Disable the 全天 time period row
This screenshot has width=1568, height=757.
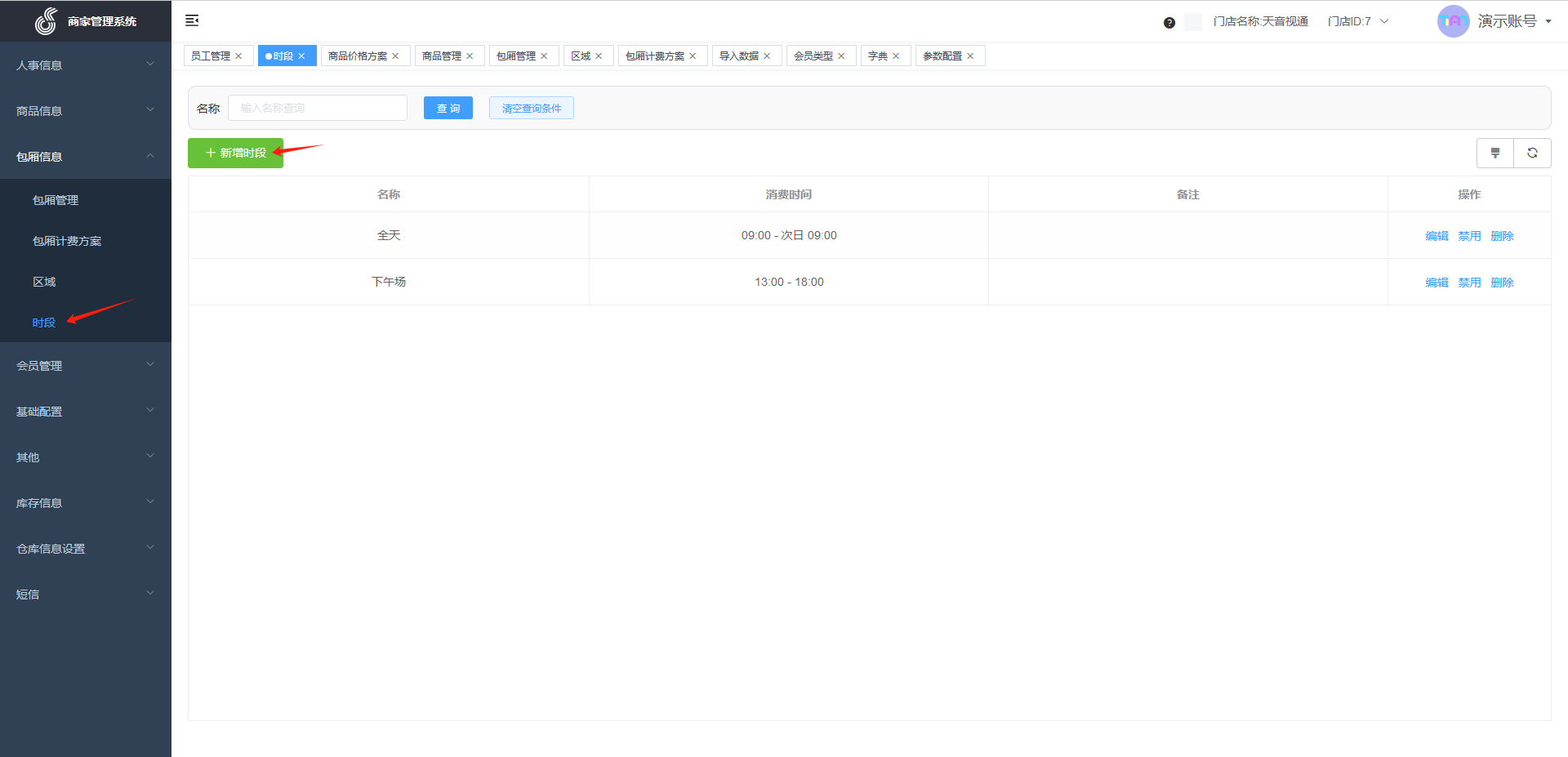1469,236
